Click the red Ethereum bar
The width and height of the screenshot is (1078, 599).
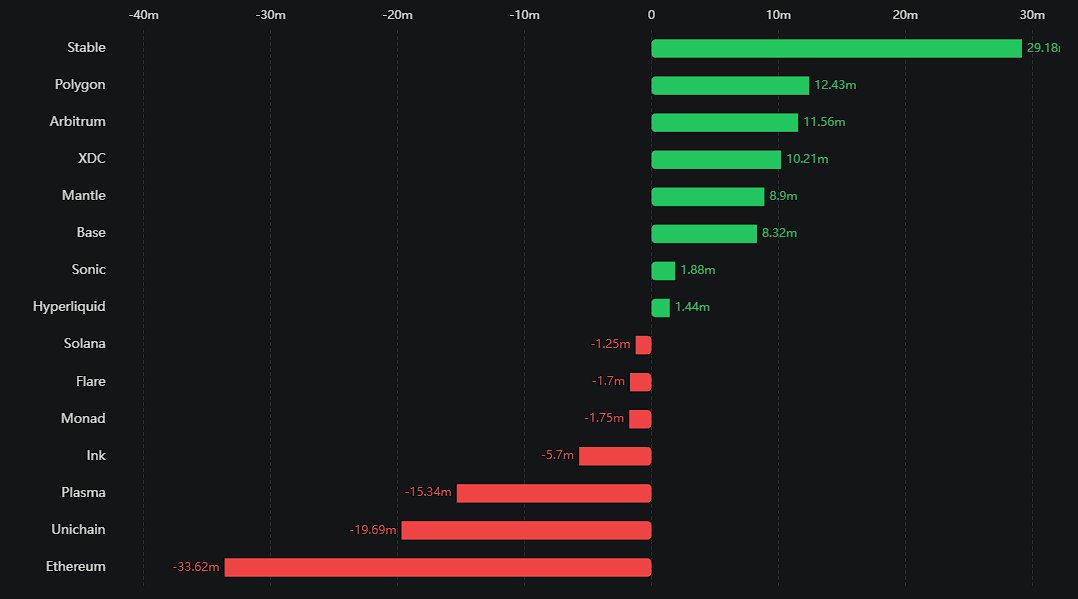[x=437, y=567]
